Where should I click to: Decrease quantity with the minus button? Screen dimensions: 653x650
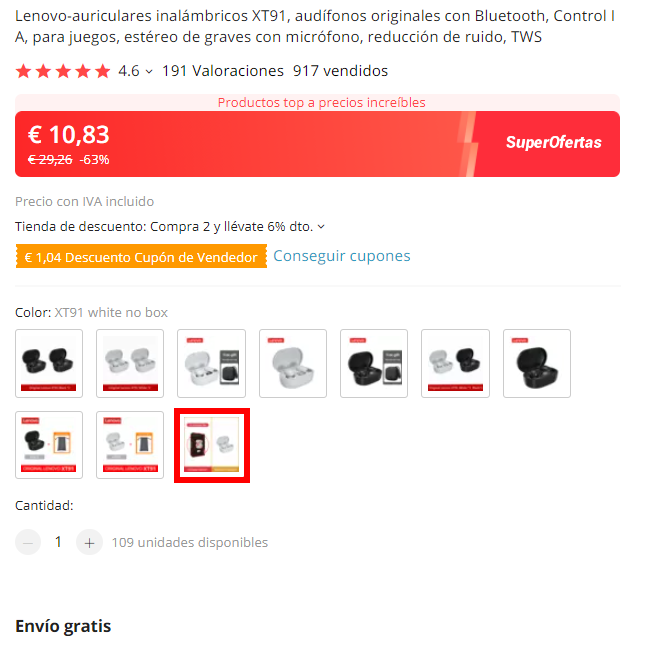(28, 542)
